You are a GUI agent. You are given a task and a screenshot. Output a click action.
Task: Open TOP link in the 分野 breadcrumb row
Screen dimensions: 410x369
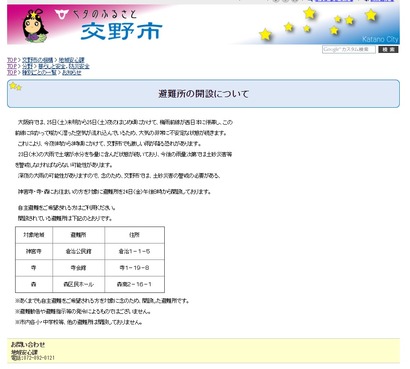[x=12, y=66]
